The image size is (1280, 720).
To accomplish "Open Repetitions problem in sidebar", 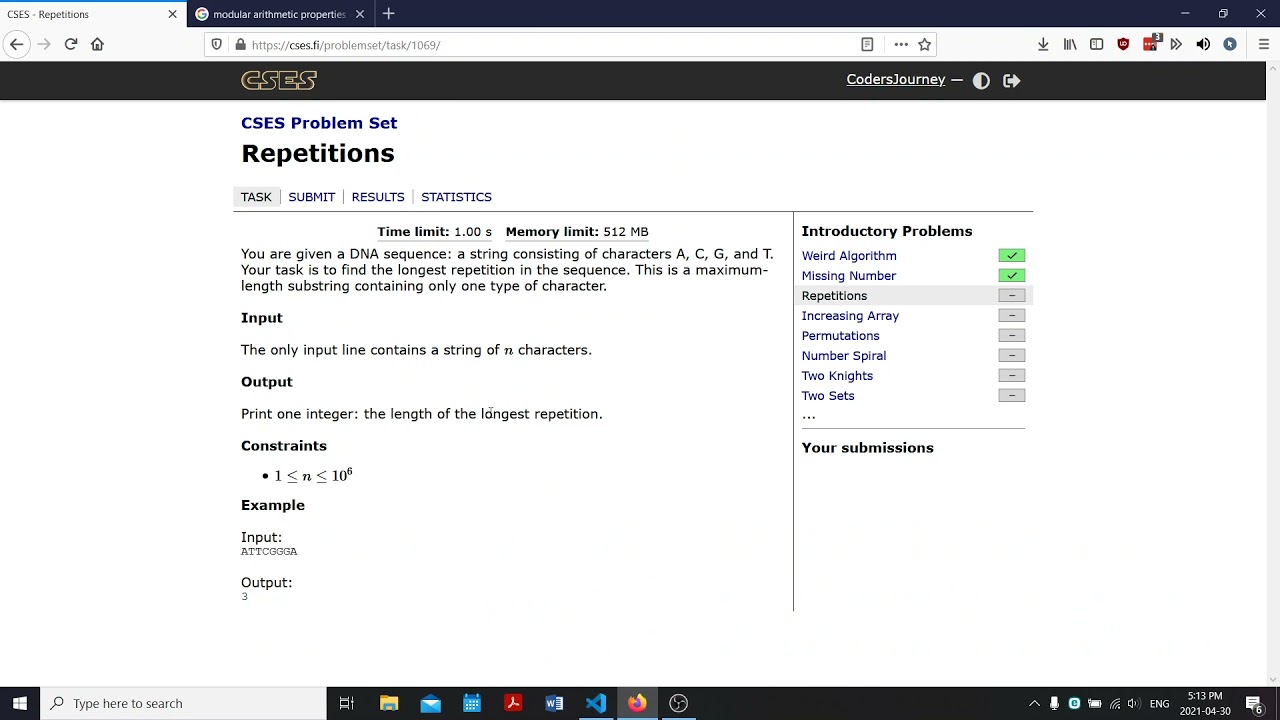I will click(834, 296).
